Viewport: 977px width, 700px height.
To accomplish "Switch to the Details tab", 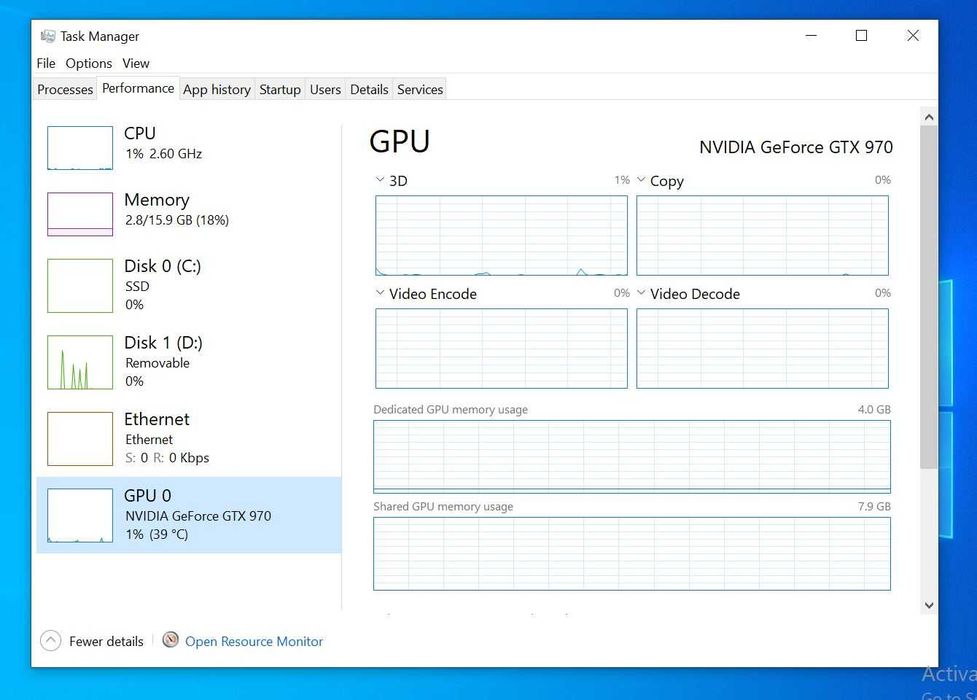I will point(369,89).
